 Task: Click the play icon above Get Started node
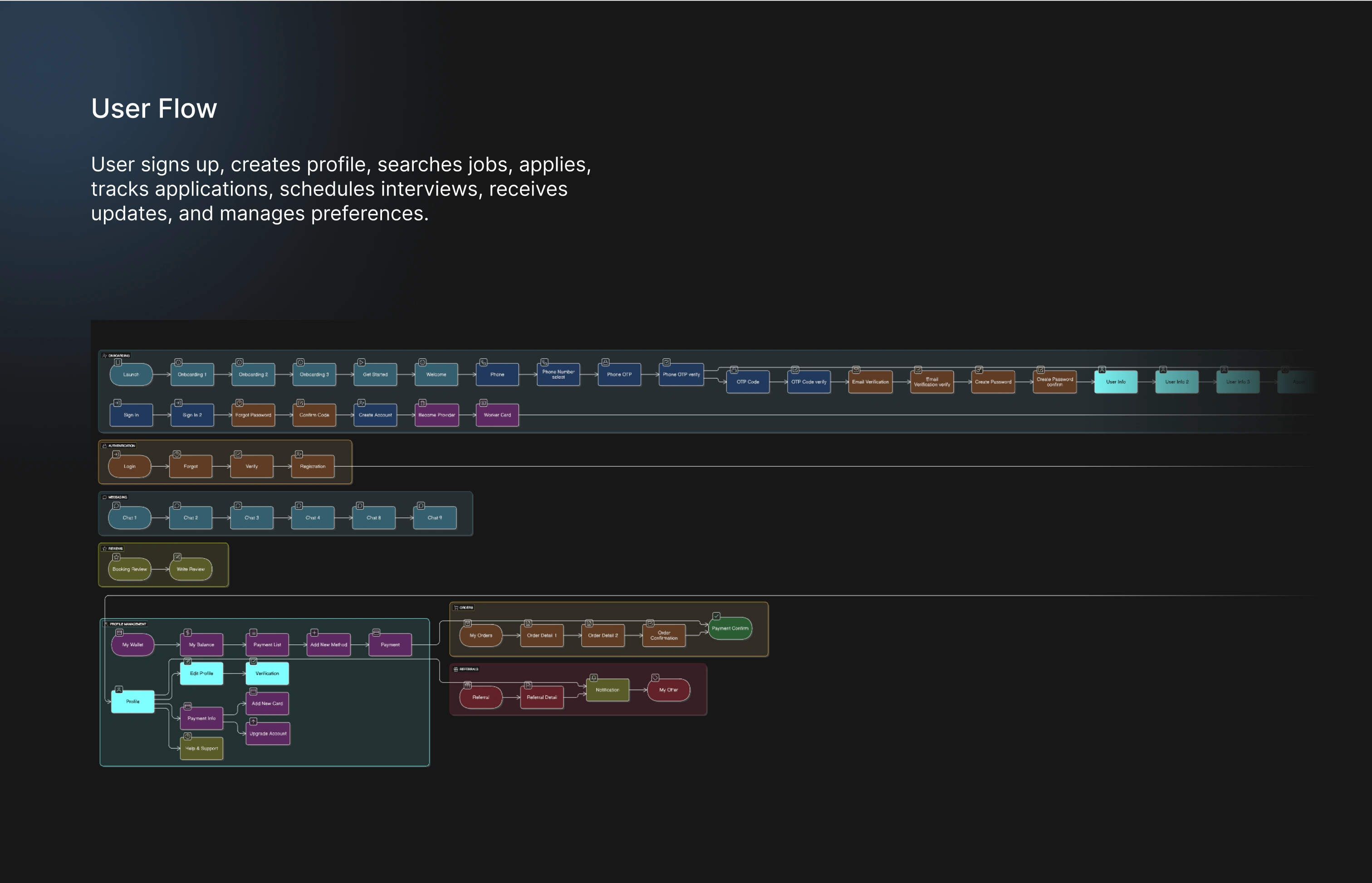(361, 362)
